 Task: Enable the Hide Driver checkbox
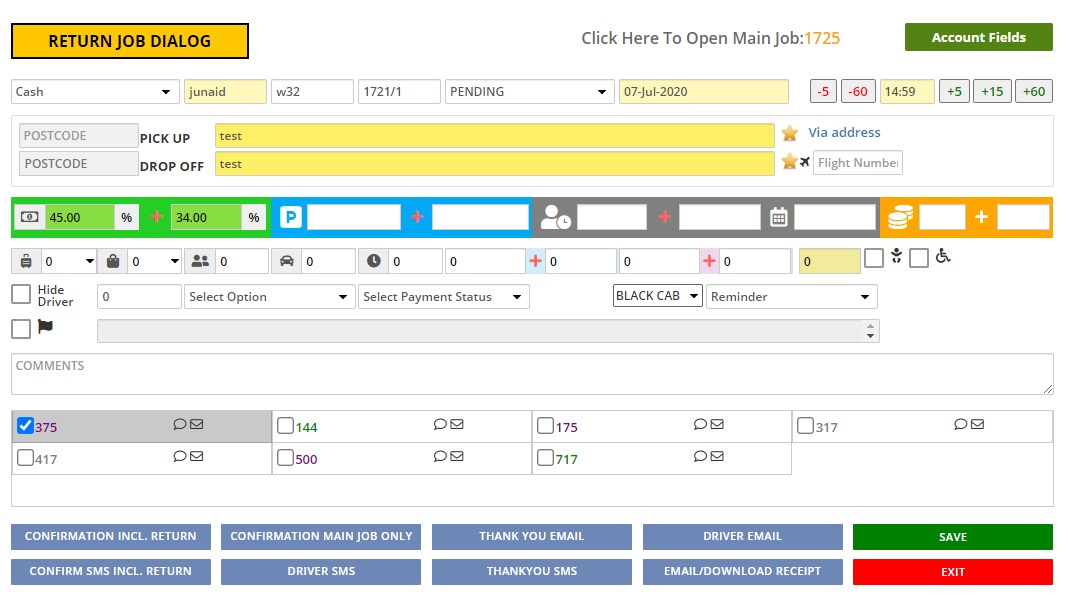[21, 294]
